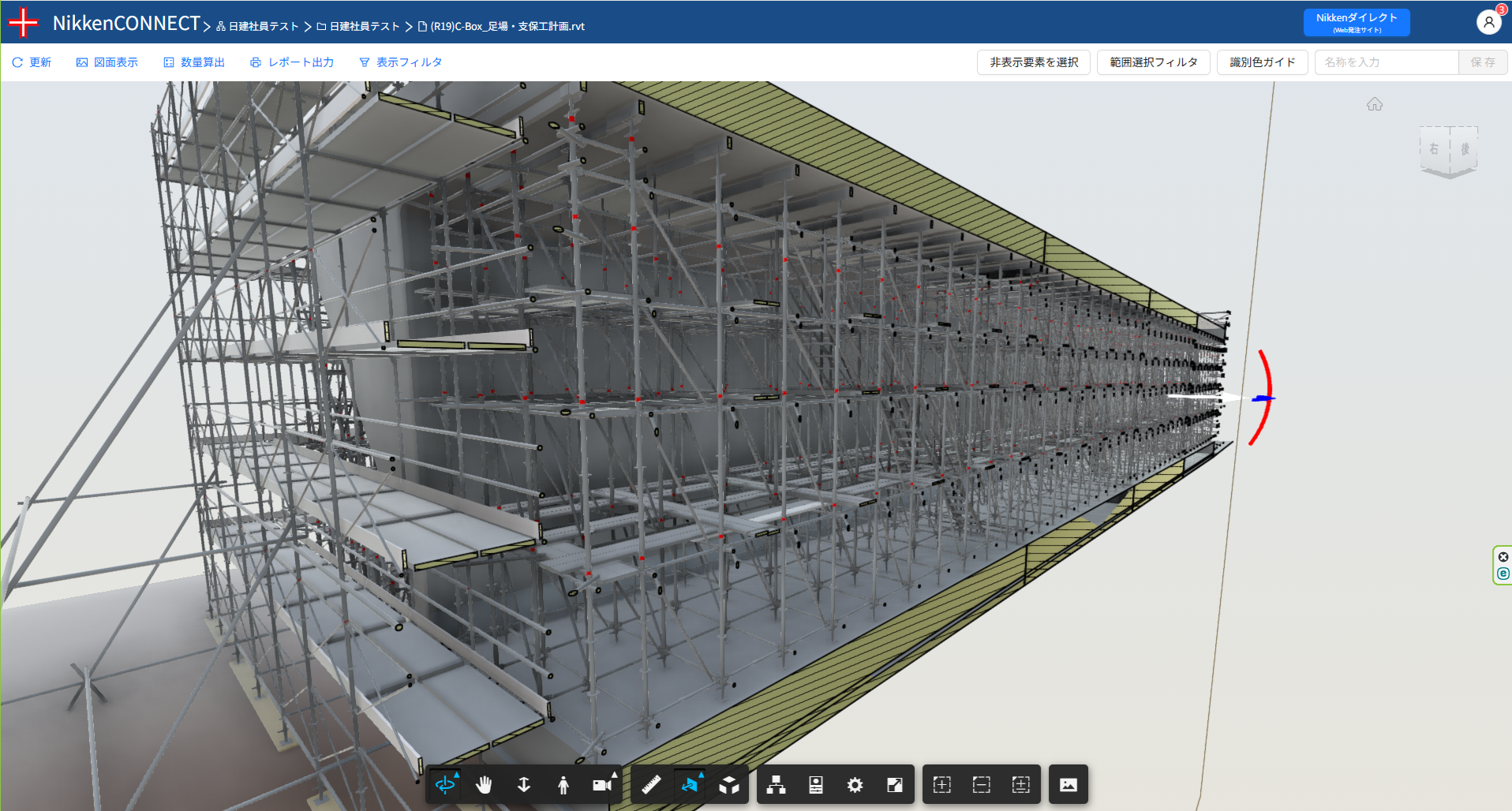Select the Orbit tool in bottom toolbar
Viewport: 1512px width, 811px height.
coord(445,784)
